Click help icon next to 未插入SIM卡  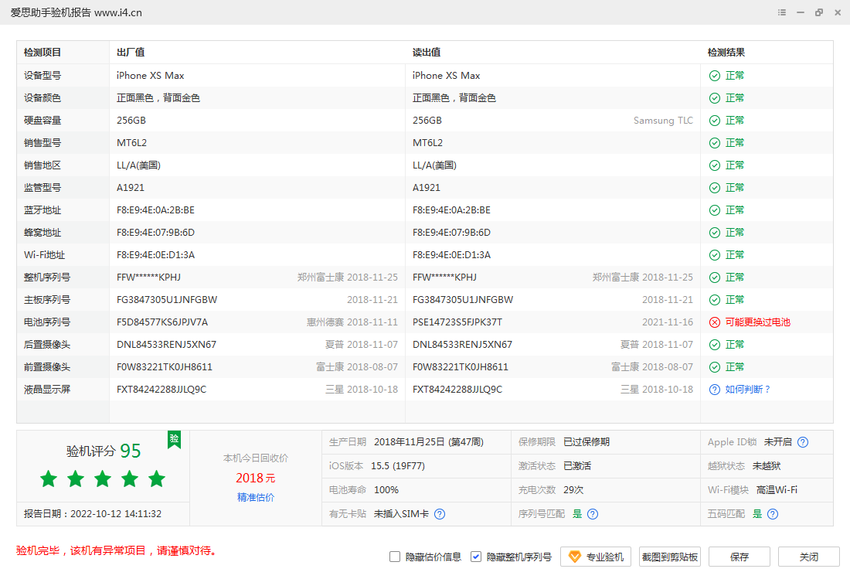click(x=440, y=514)
